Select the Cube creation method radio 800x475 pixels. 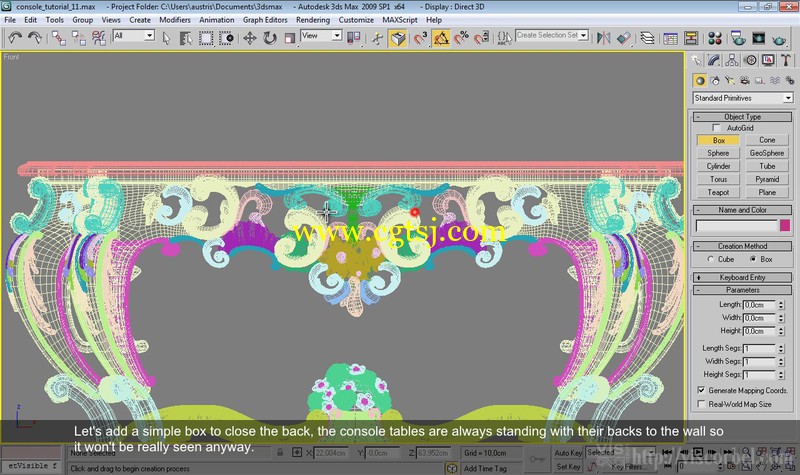coord(710,259)
